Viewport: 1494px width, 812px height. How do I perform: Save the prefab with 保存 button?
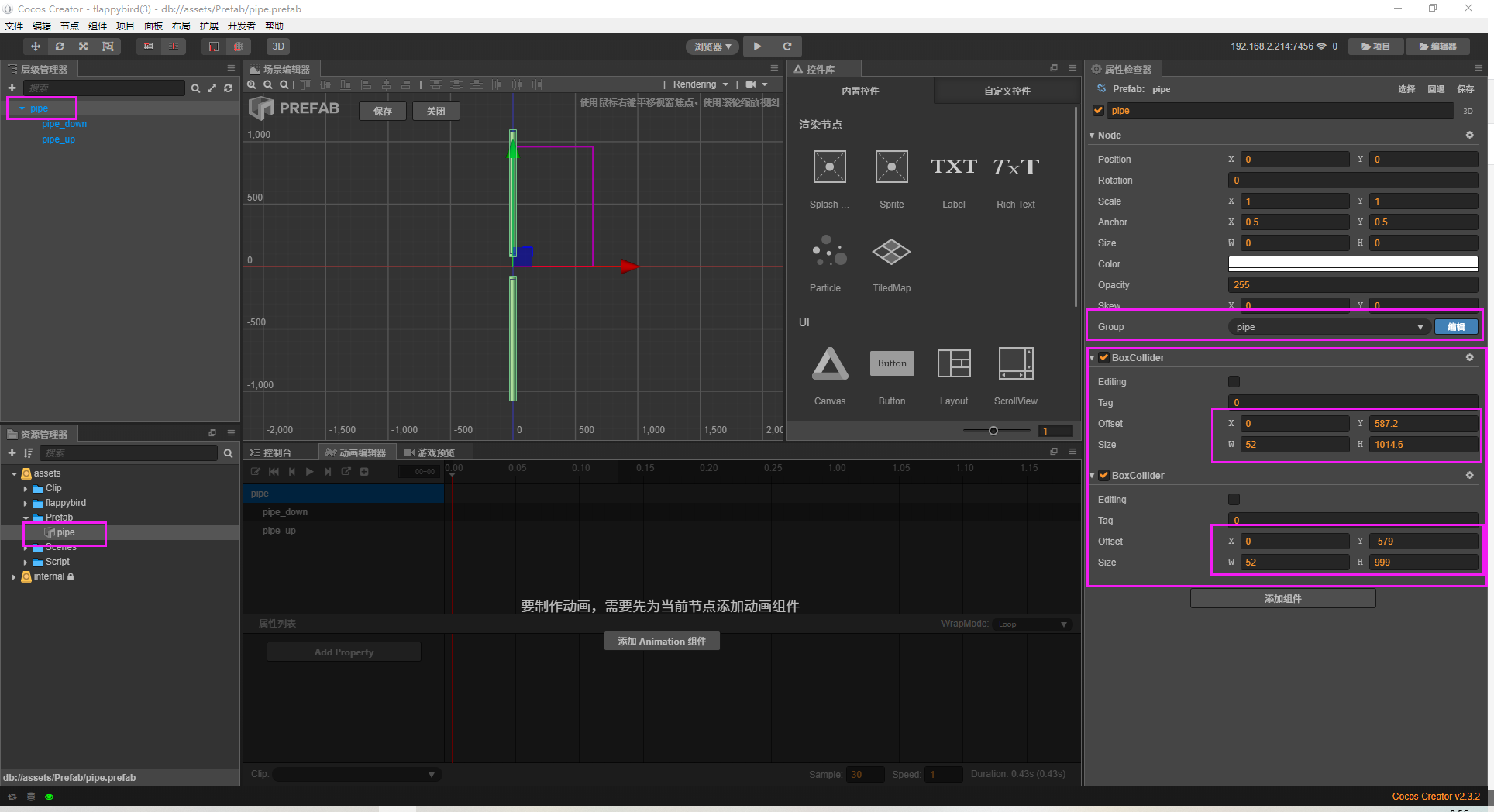tap(383, 111)
